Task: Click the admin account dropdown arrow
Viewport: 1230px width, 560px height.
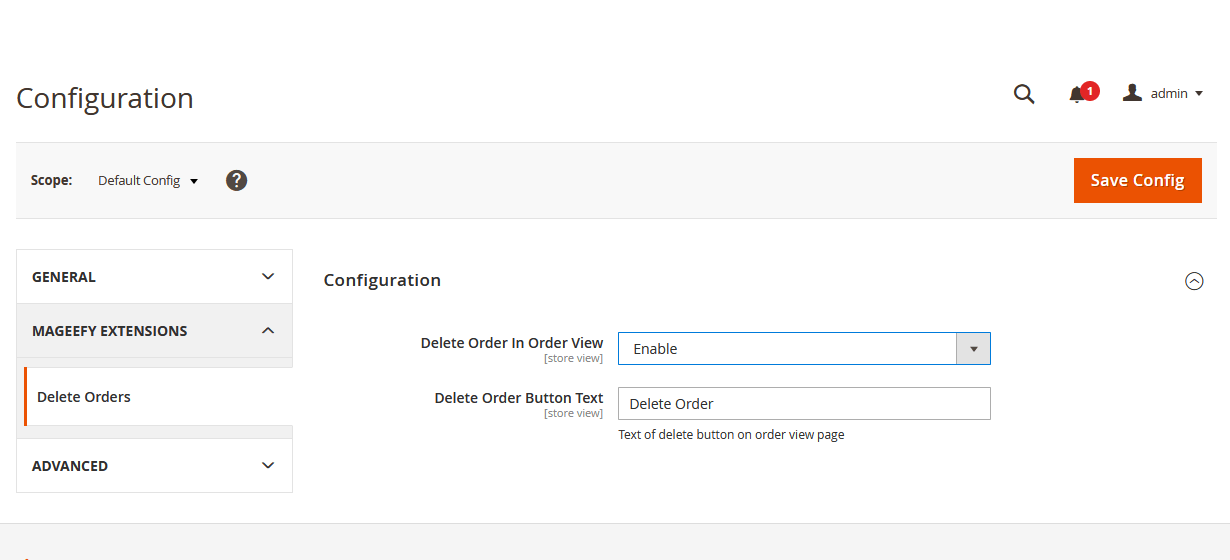Action: 1199,94
